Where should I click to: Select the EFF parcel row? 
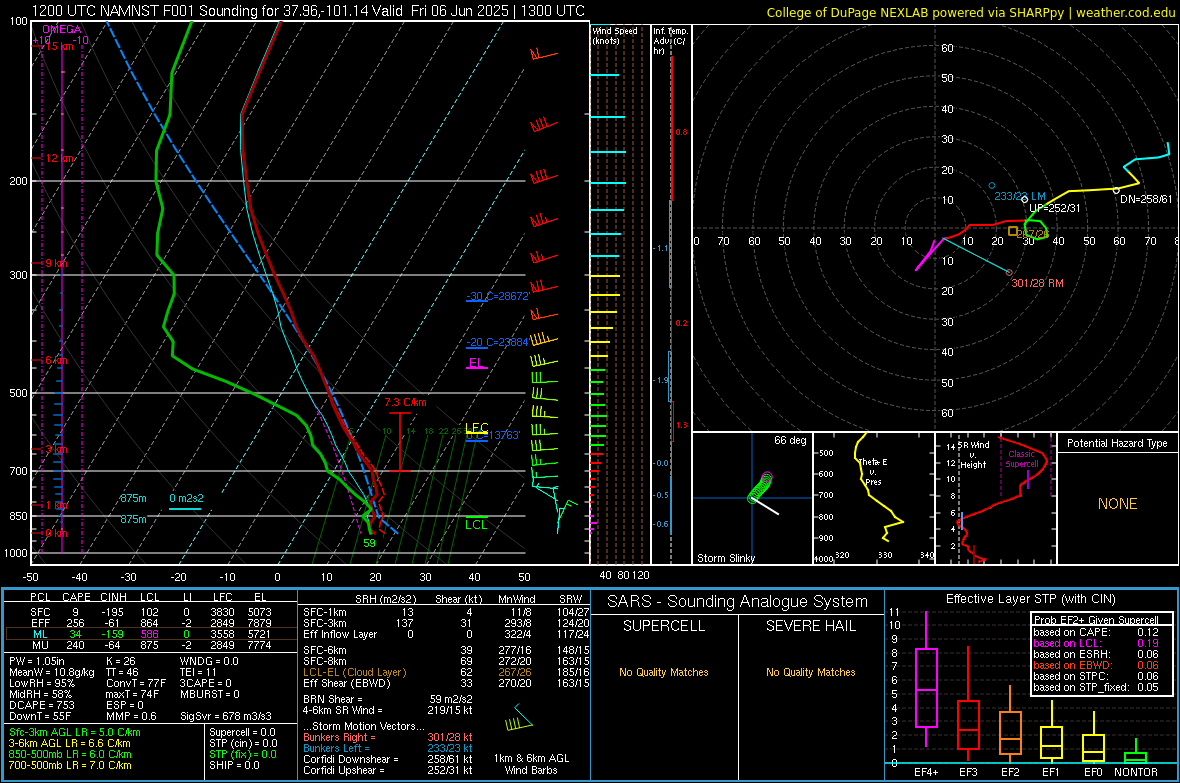[x=150, y=623]
